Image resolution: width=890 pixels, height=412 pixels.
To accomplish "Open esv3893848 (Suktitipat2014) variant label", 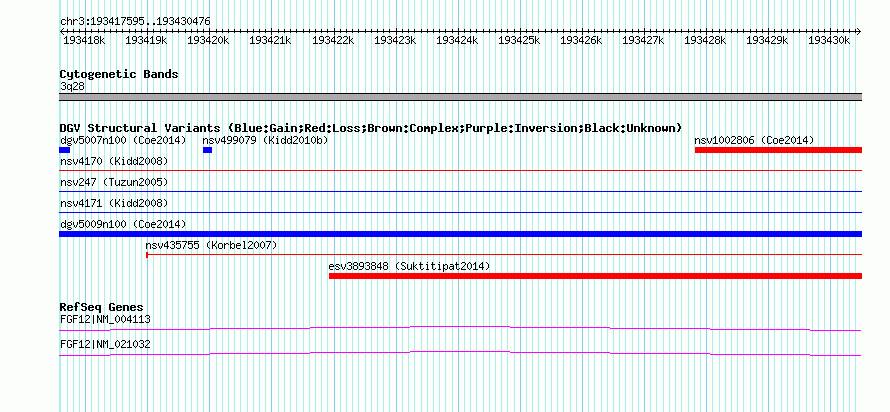I will click(409, 266).
